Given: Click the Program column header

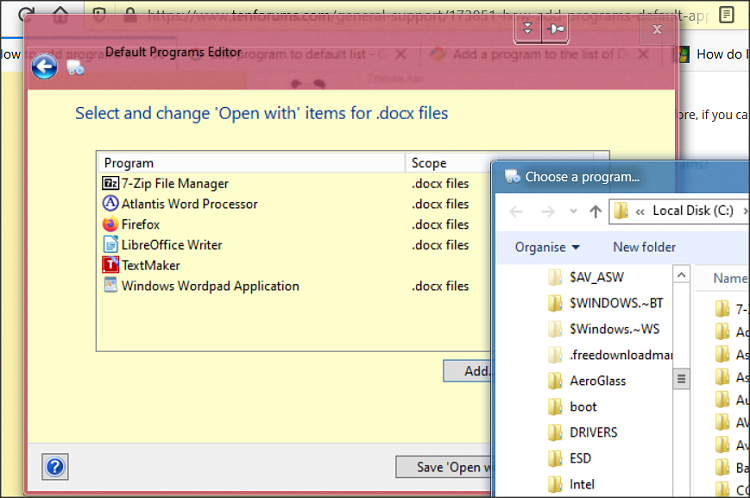Looking at the screenshot, I should click(x=252, y=163).
